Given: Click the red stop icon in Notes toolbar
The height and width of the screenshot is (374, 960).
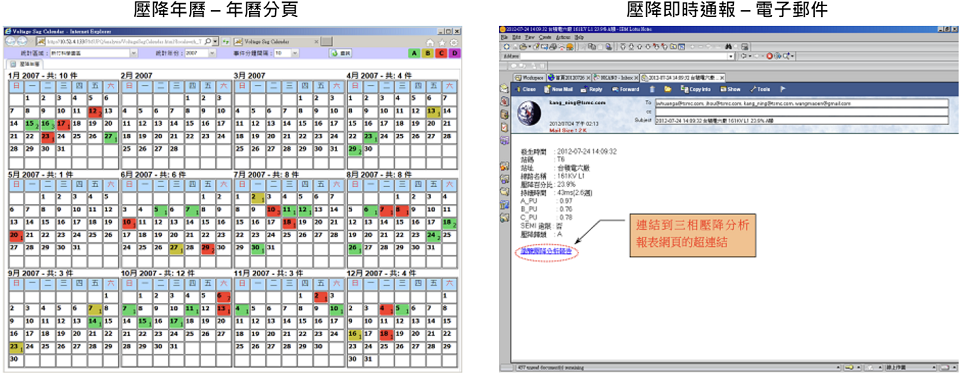Looking at the screenshot, I should (x=770, y=56).
